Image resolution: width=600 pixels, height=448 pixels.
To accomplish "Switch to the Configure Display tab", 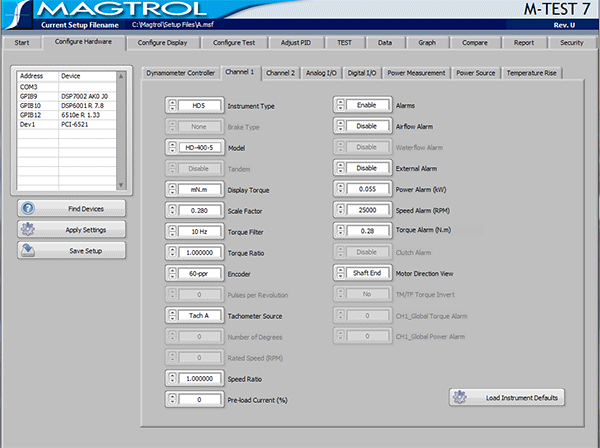I will point(162,43).
